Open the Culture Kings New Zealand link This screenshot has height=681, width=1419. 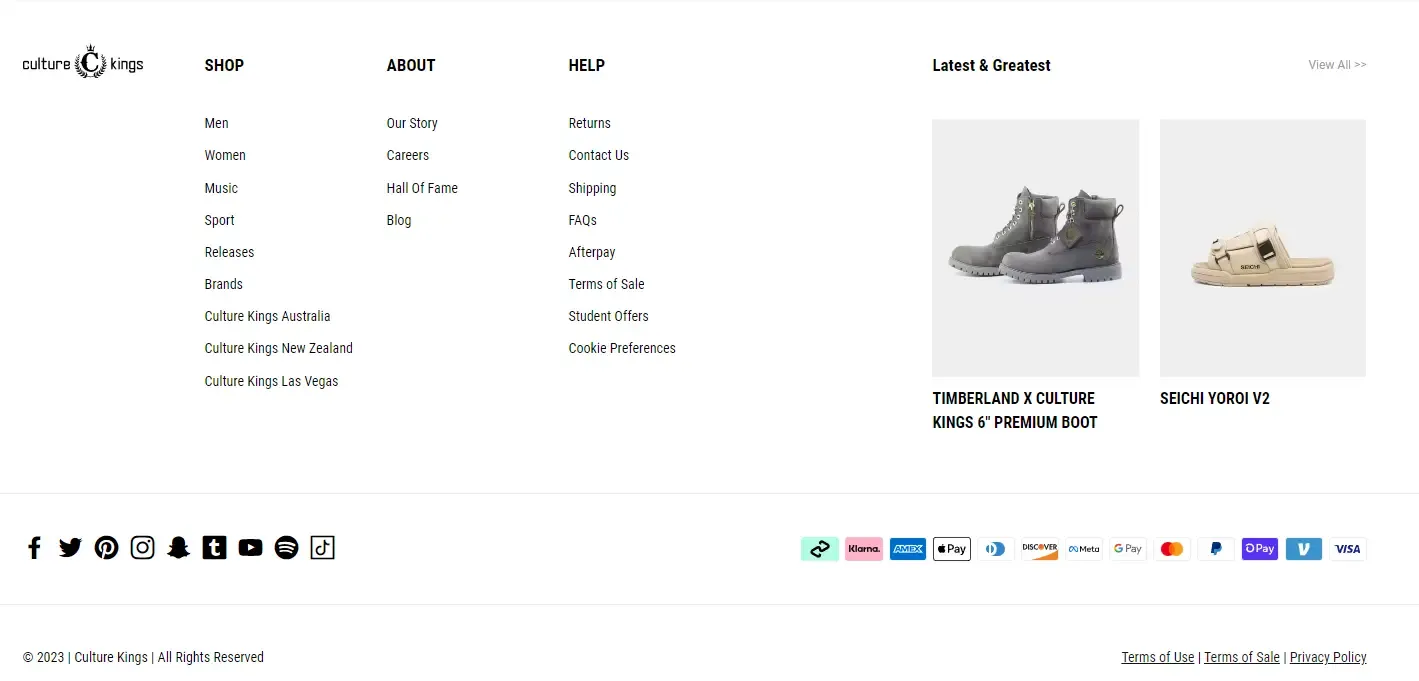[278, 348]
